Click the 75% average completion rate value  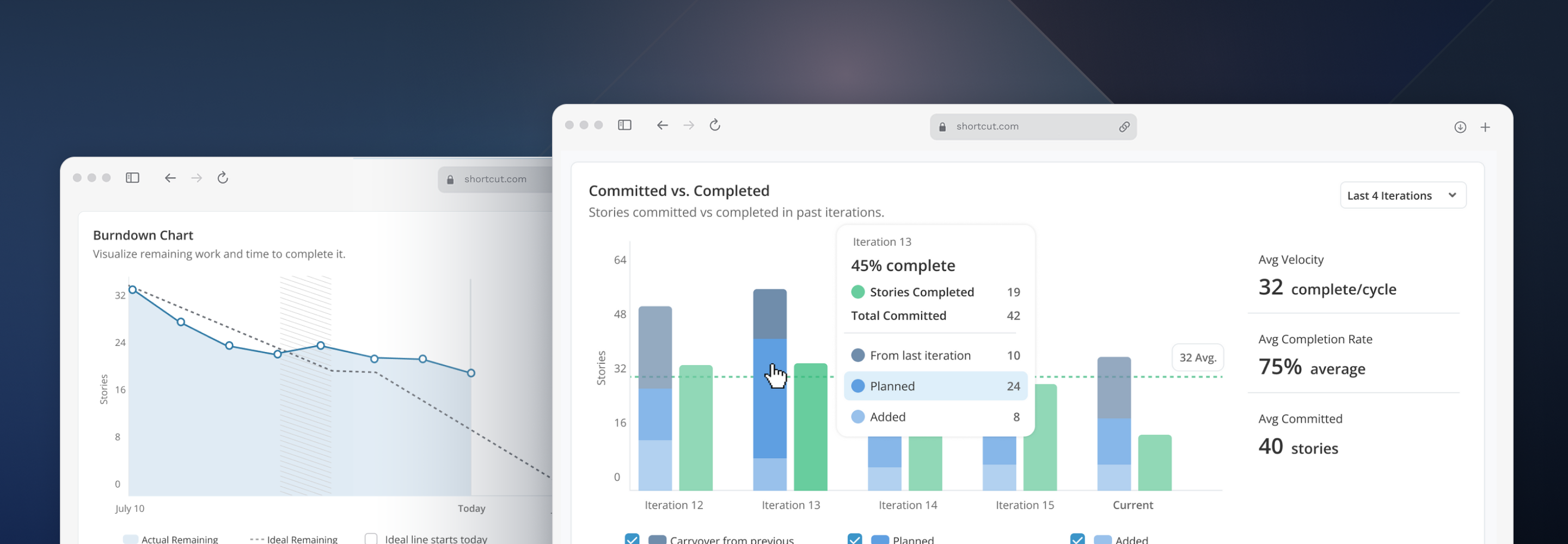(x=1312, y=367)
